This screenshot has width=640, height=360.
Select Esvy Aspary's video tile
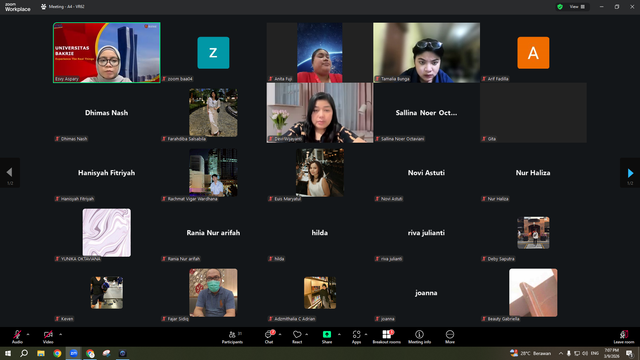click(107, 53)
